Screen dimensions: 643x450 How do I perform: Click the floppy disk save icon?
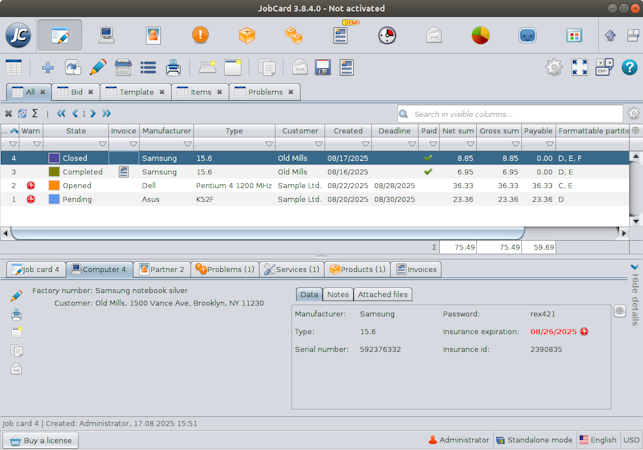click(323, 67)
